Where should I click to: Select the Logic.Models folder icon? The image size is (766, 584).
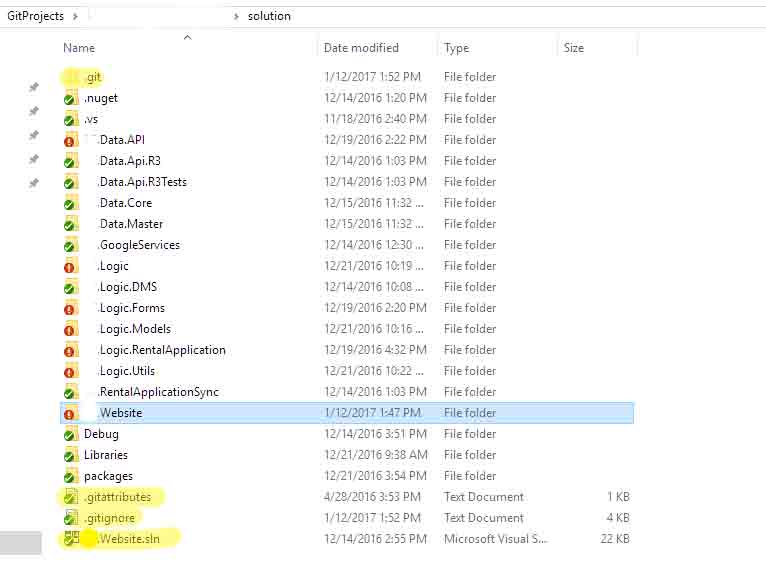71,329
